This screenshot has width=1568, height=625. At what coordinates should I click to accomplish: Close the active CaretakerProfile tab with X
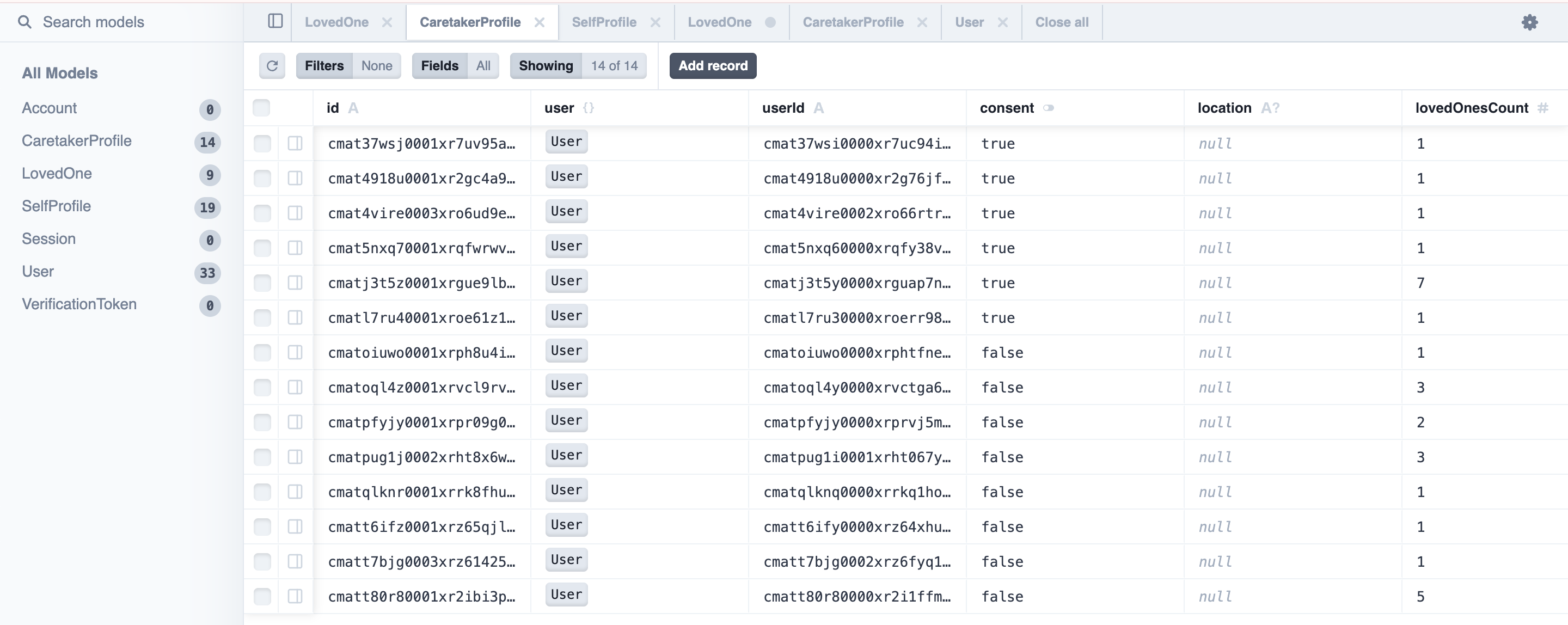pos(540,22)
